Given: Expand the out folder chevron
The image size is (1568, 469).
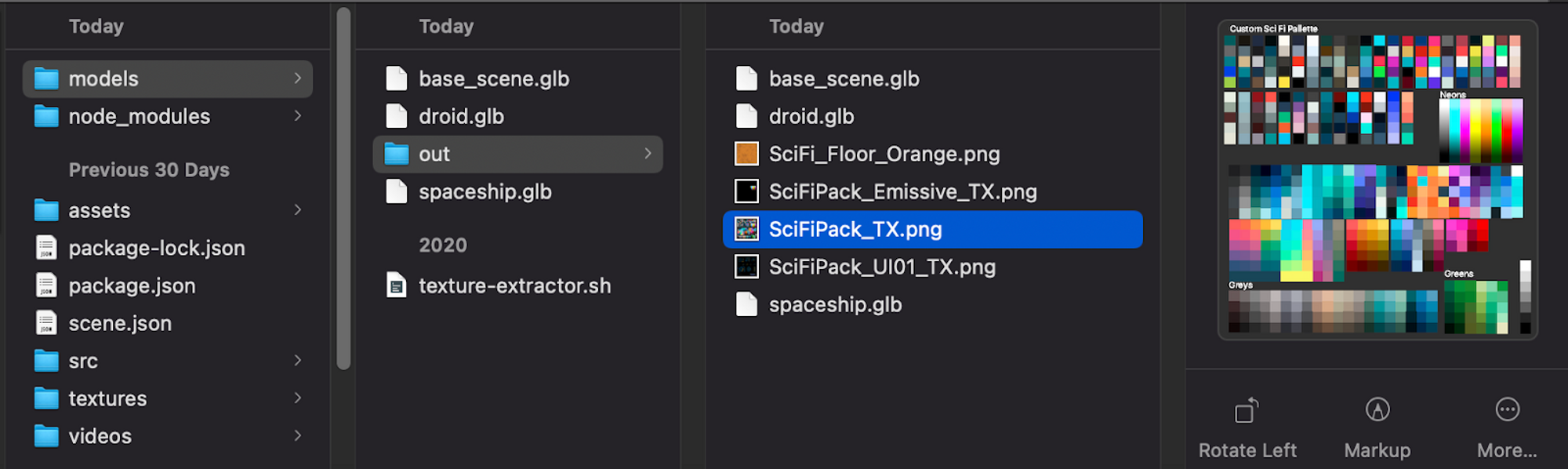Looking at the screenshot, I should pyautogui.click(x=648, y=154).
